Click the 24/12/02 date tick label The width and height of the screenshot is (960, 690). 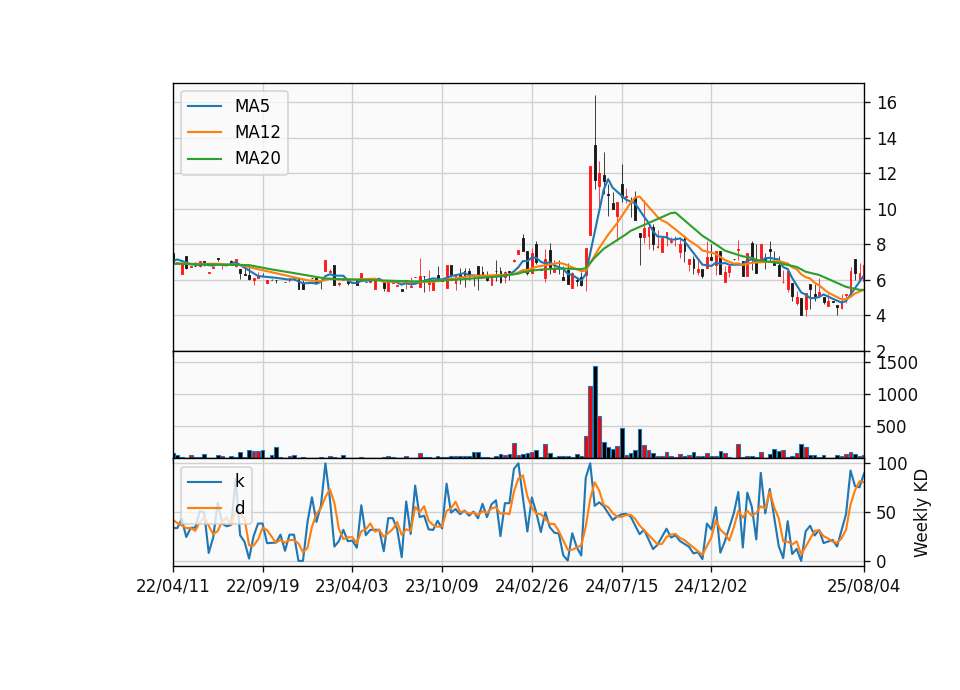coord(711,586)
